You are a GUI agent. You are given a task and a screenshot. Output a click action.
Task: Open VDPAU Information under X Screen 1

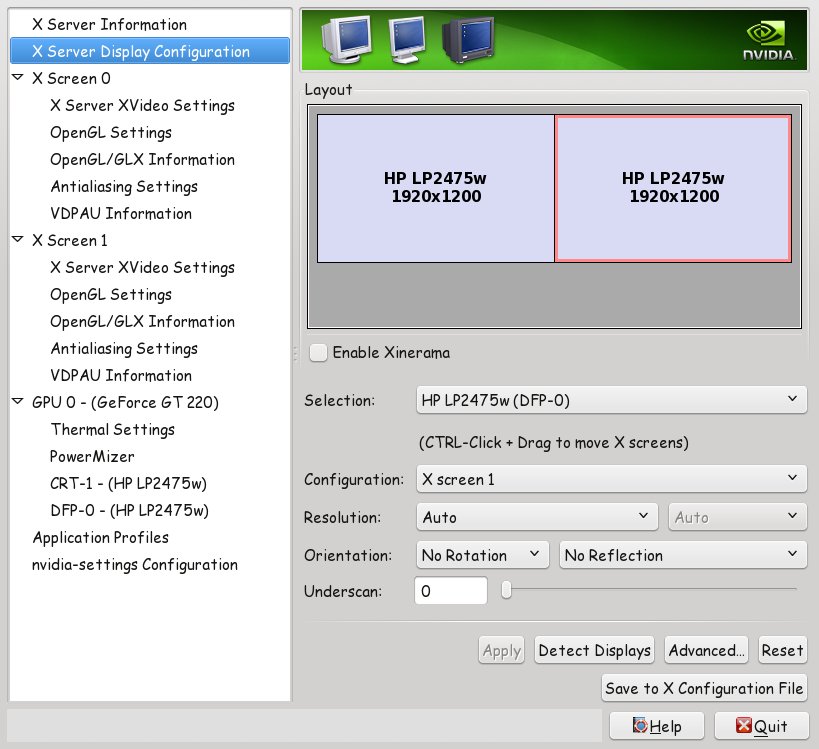coord(121,375)
